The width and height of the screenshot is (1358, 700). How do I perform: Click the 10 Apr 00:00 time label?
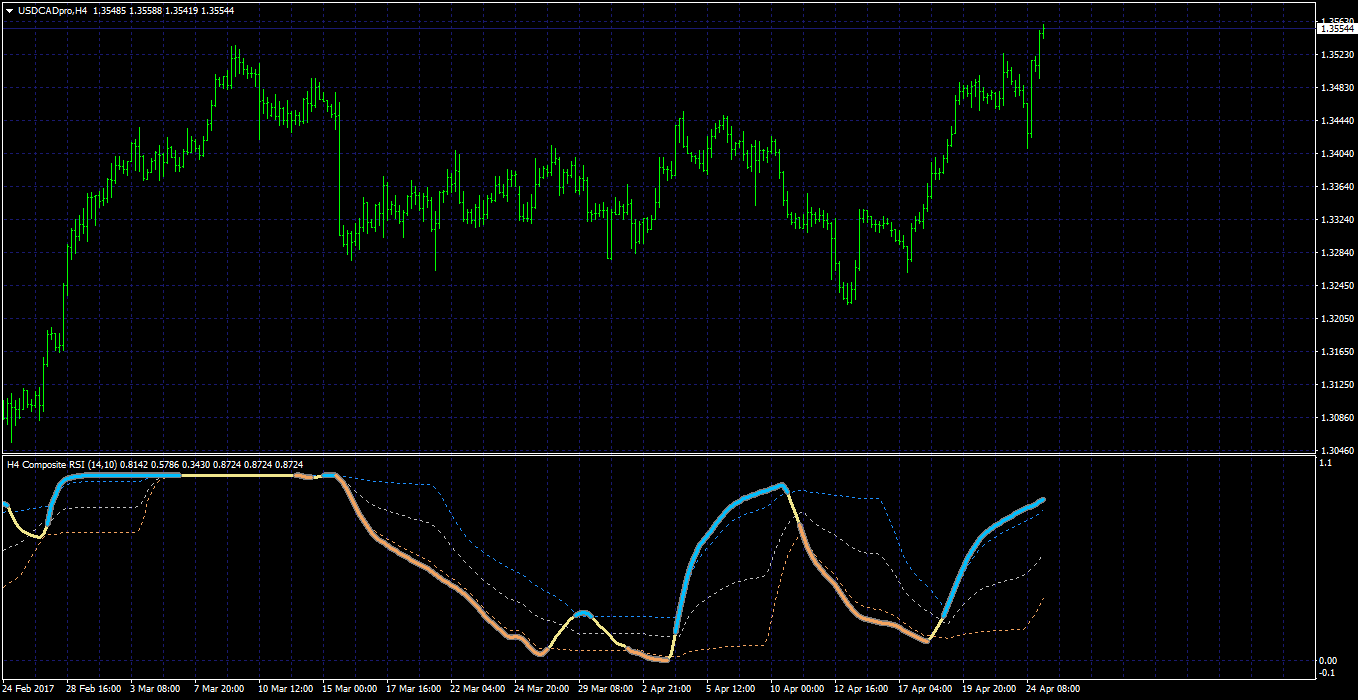click(798, 689)
